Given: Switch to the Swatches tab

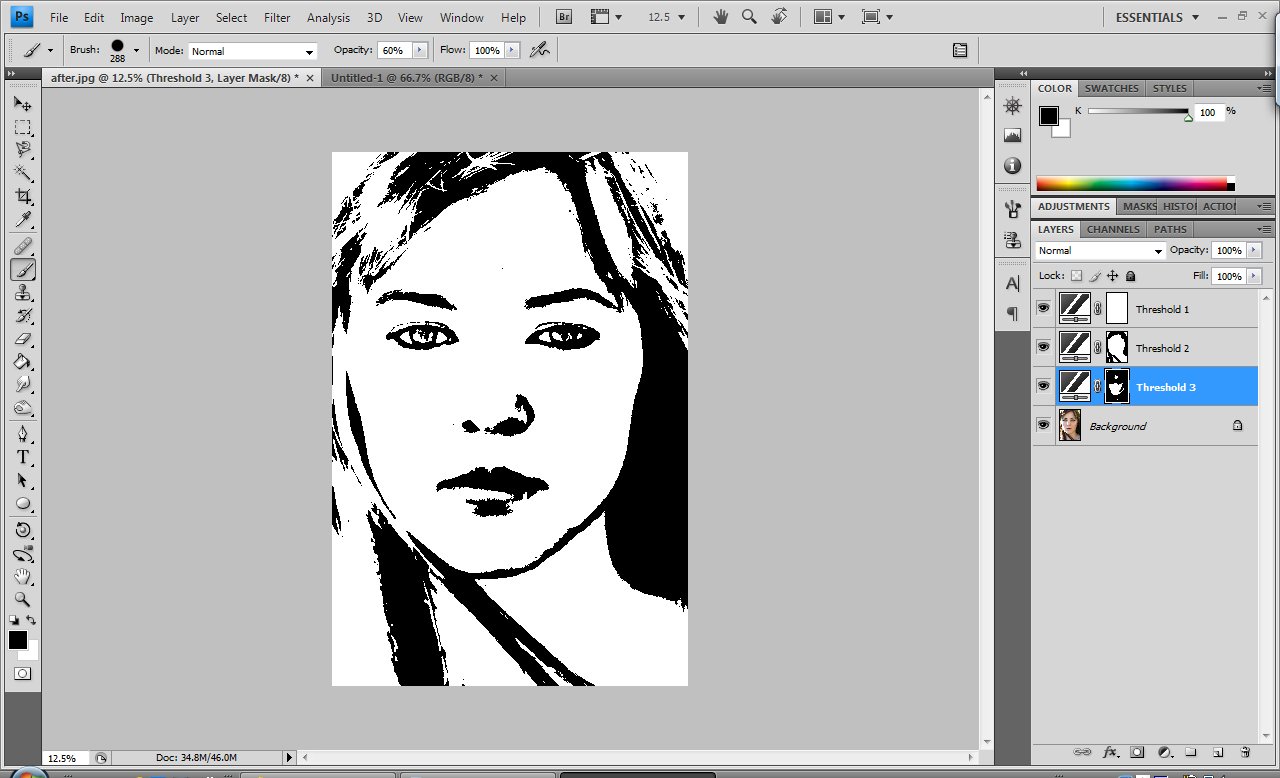Looking at the screenshot, I should [x=1111, y=88].
